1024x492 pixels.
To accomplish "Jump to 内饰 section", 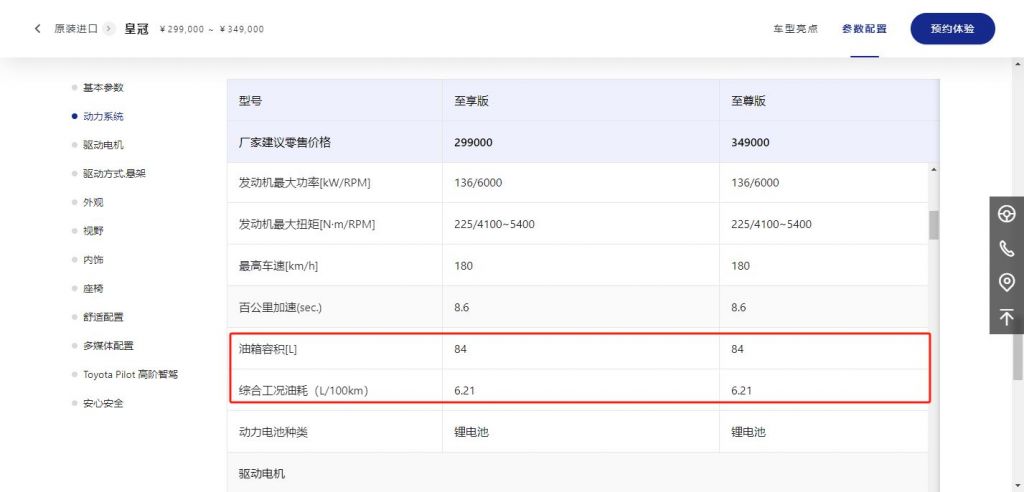I will coord(93,260).
